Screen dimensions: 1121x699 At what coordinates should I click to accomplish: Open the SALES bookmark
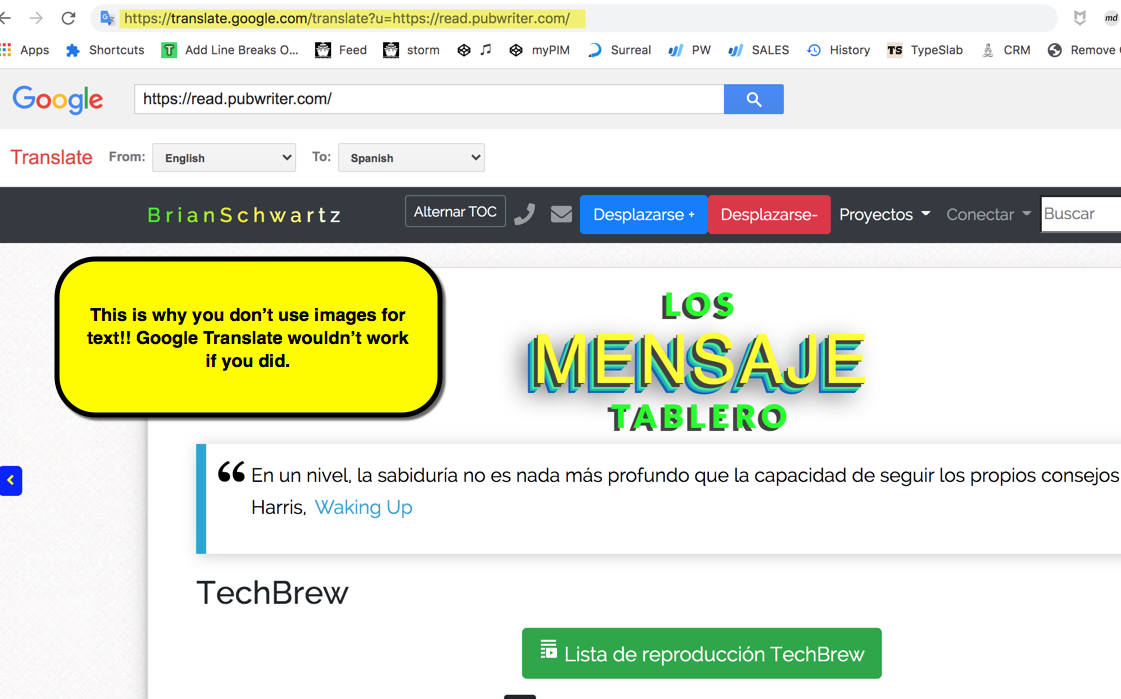759,50
